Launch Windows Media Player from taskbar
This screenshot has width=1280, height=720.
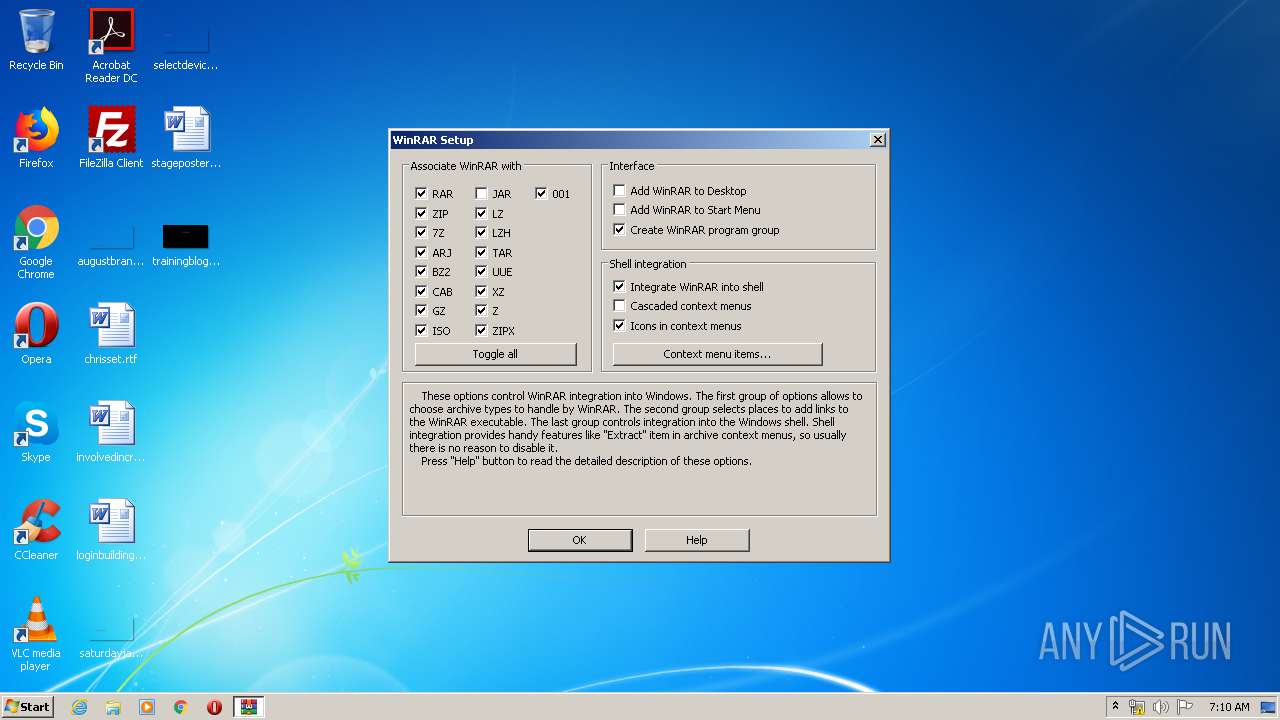(x=147, y=707)
